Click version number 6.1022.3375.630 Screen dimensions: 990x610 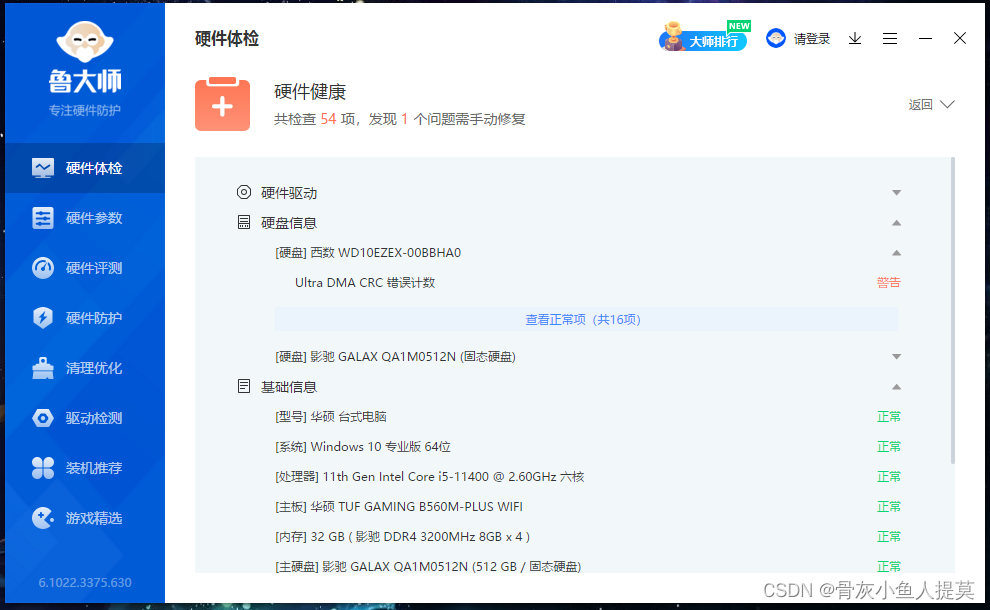tap(85, 582)
